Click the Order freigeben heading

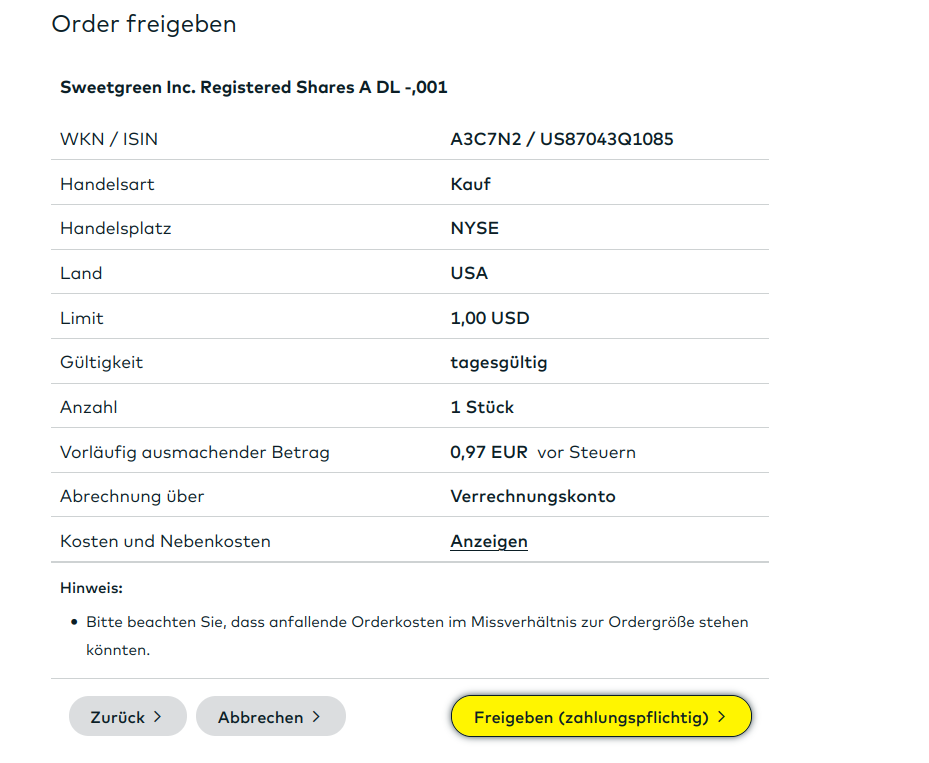pyautogui.click(x=144, y=24)
